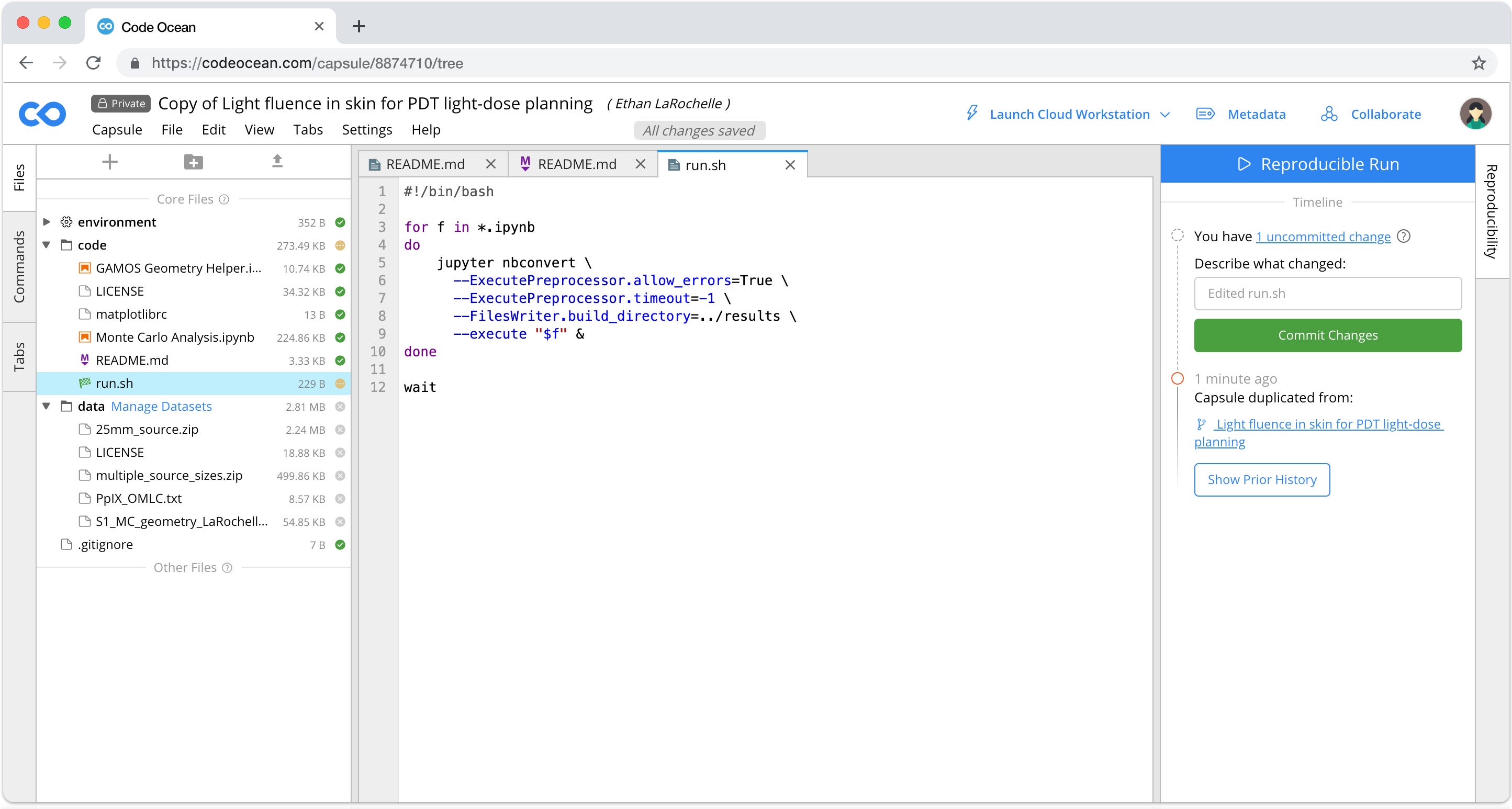
Task: Open the Capsule menu
Action: point(117,130)
